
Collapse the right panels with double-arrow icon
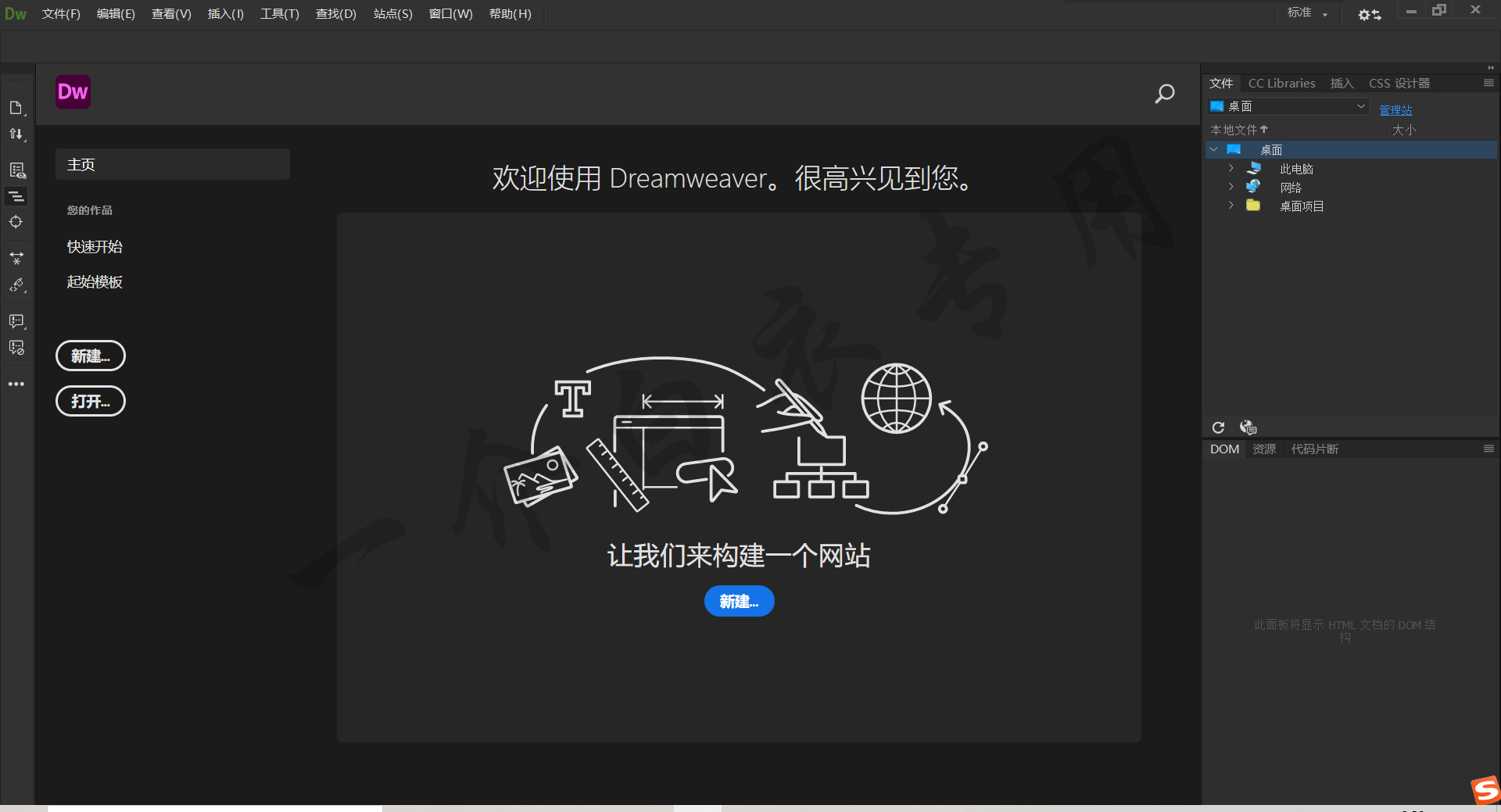[1491, 68]
